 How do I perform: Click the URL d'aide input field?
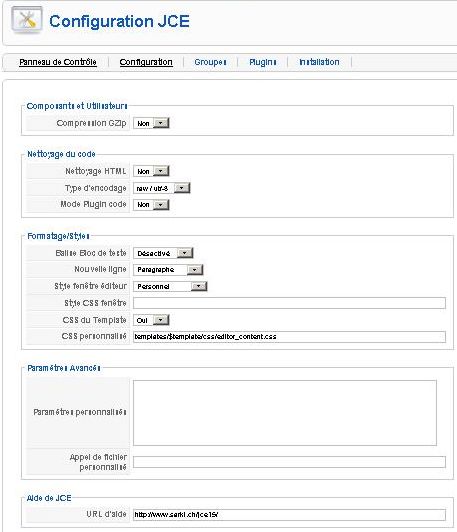point(289,514)
